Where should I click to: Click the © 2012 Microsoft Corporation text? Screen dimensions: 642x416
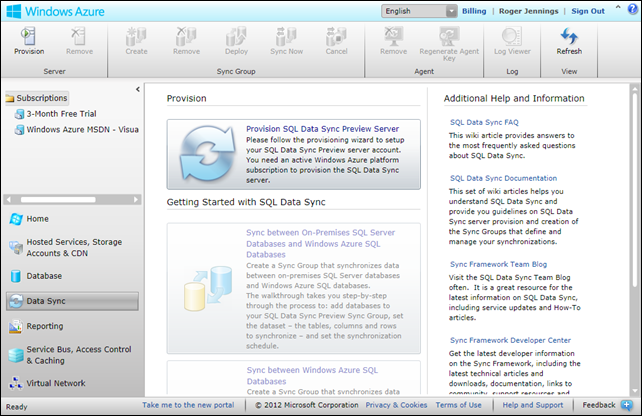click(307, 405)
